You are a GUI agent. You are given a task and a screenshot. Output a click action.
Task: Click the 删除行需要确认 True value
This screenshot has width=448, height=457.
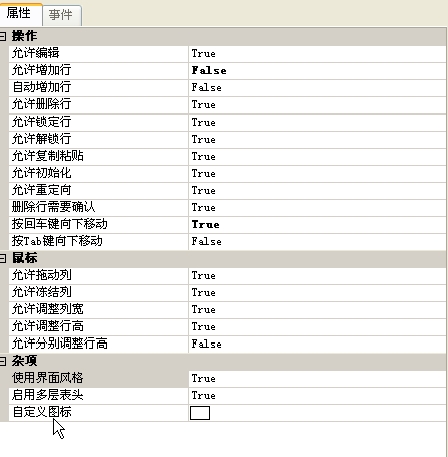(203, 207)
